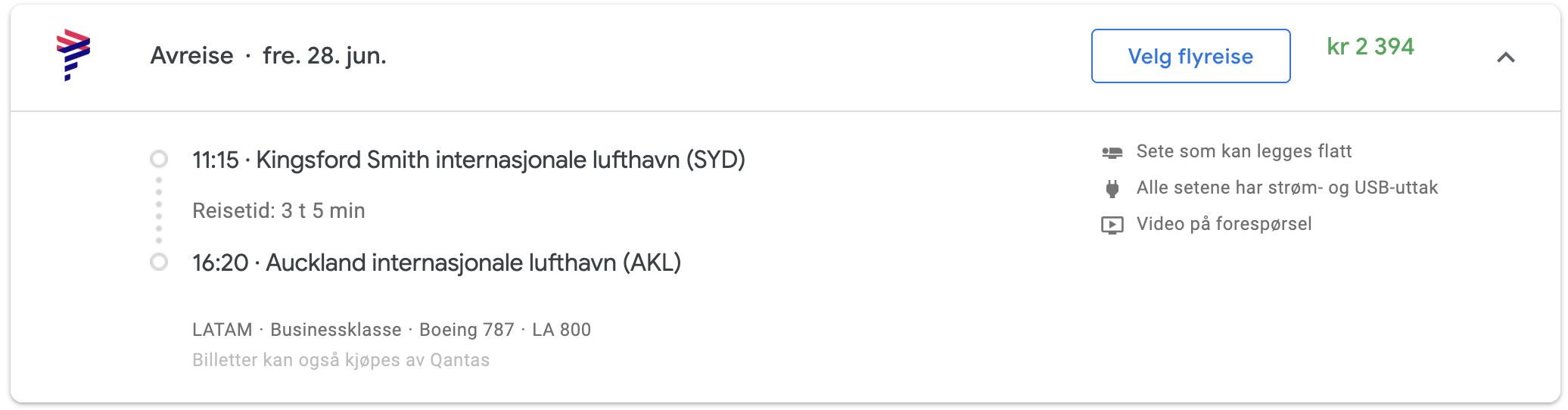Click the Avreise heading label
This screenshot has width=1568, height=410.
point(191,56)
